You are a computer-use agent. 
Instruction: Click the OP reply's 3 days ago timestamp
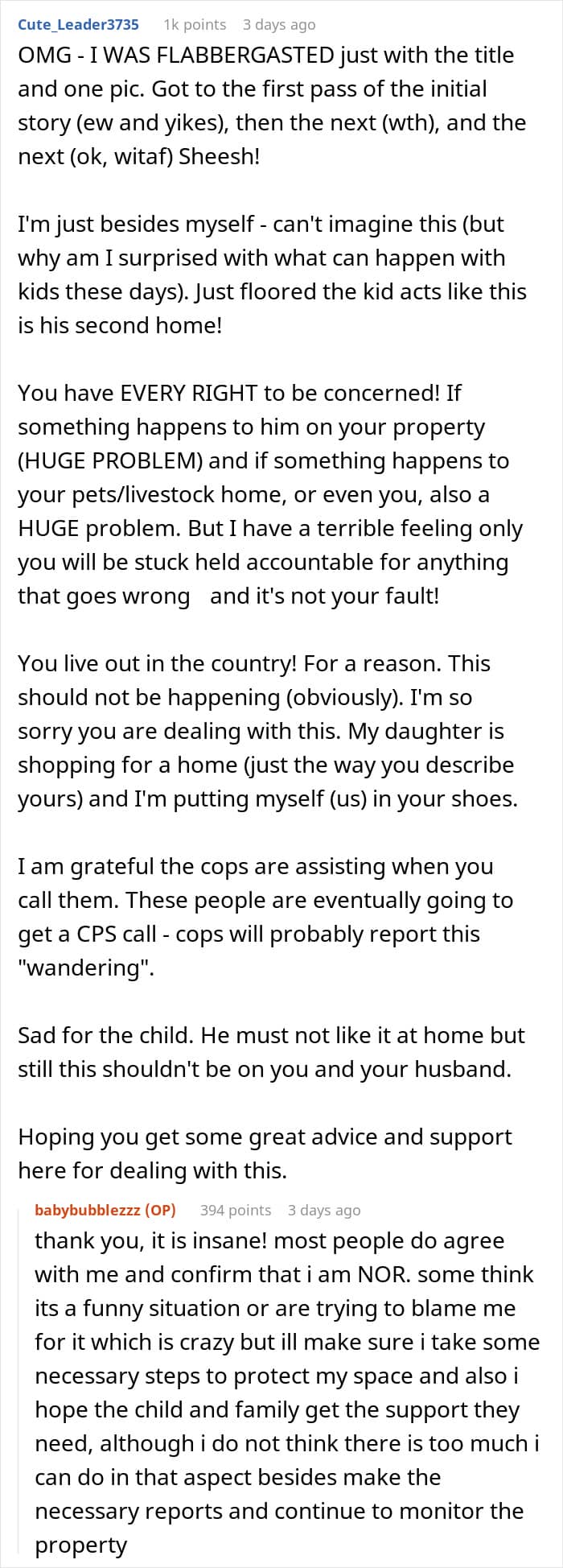[324, 1210]
